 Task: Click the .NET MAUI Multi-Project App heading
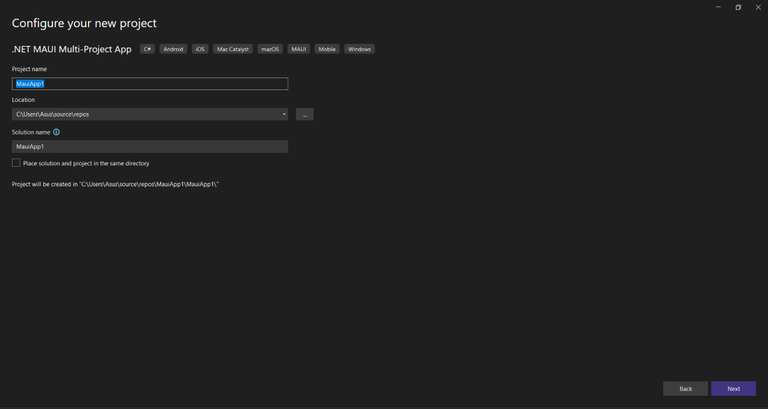72,49
